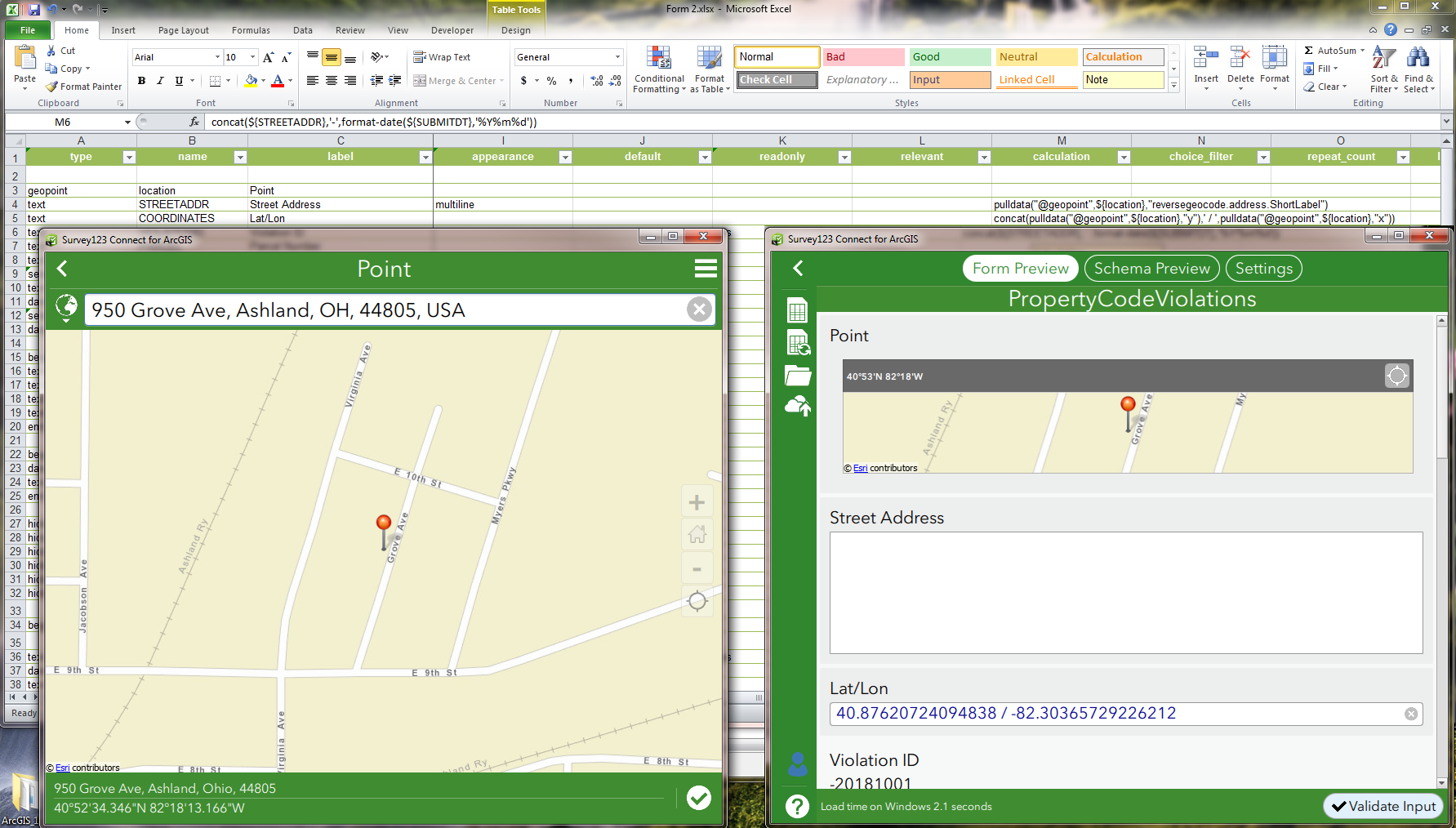Click Esri link in preview map
Screen dimensions: 1456x828
click(x=861, y=469)
